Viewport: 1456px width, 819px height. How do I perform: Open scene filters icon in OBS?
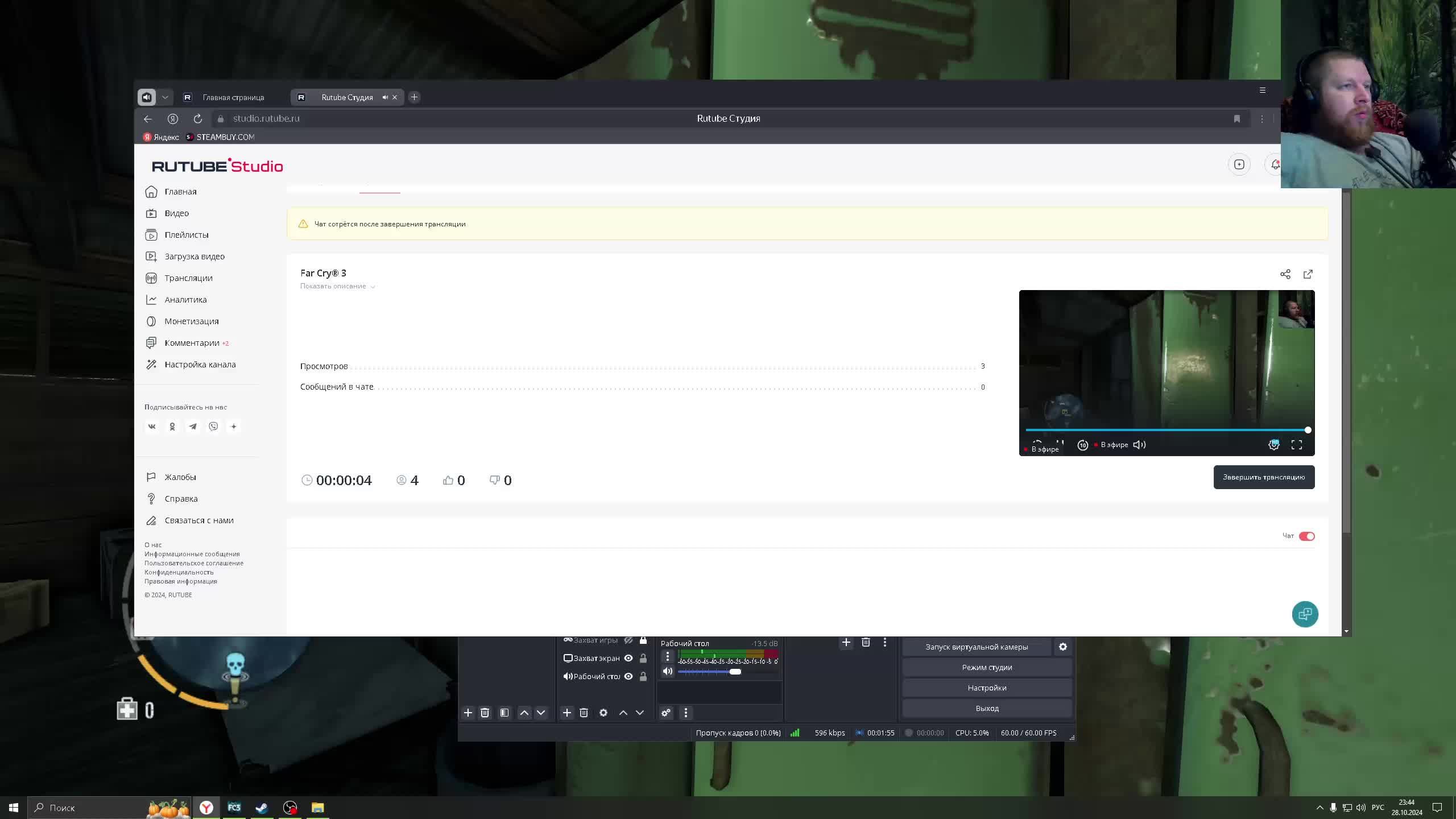point(504,713)
